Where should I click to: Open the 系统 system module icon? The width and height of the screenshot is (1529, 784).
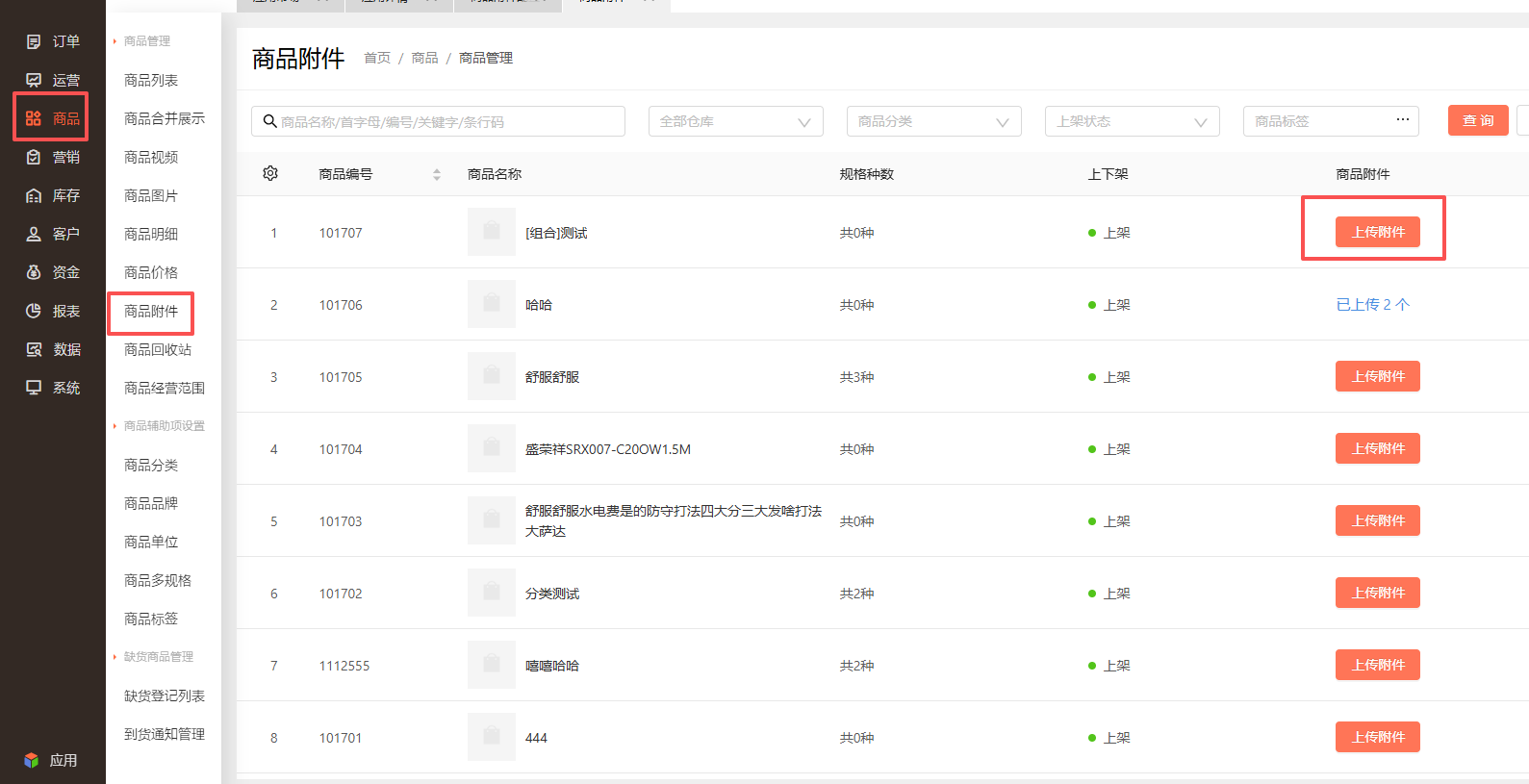tap(34, 388)
